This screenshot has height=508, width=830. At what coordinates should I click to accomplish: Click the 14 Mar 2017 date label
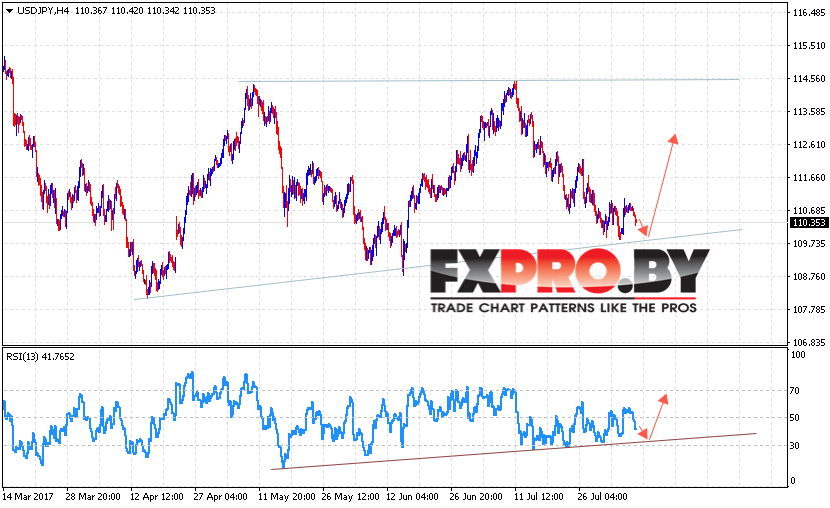pos(28,497)
